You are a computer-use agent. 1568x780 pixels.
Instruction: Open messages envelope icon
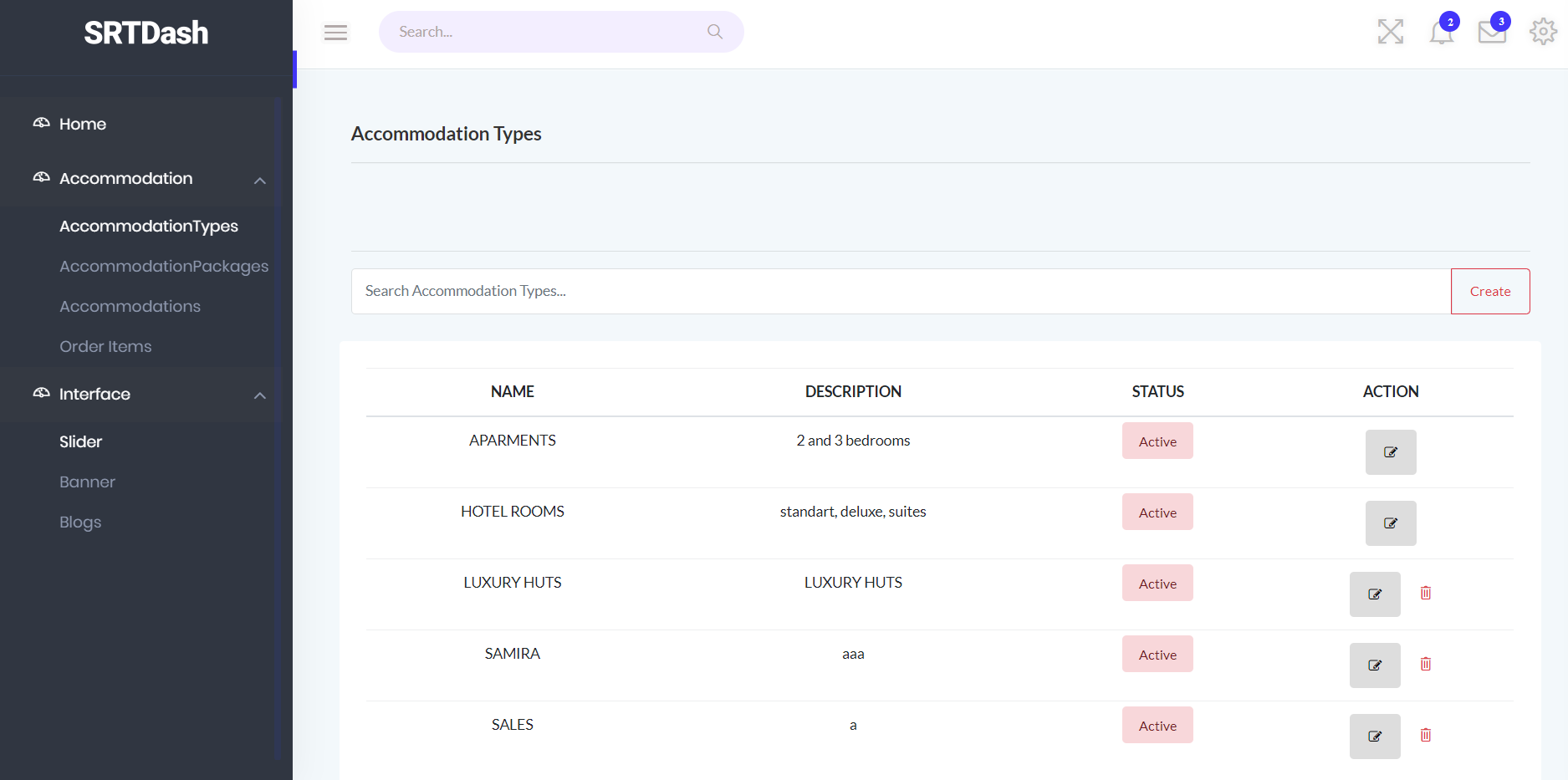click(x=1492, y=32)
